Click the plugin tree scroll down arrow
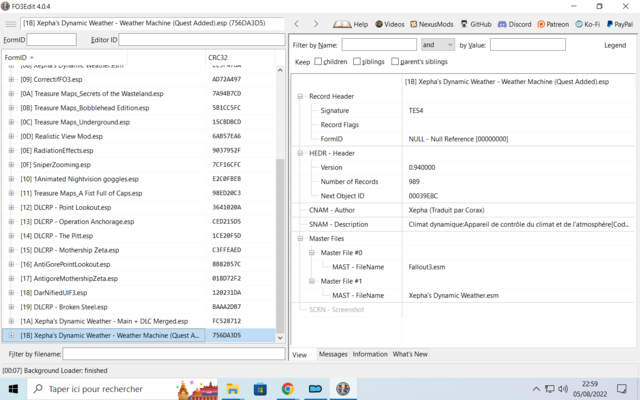This screenshot has height=400, width=640. [x=280, y=338]
